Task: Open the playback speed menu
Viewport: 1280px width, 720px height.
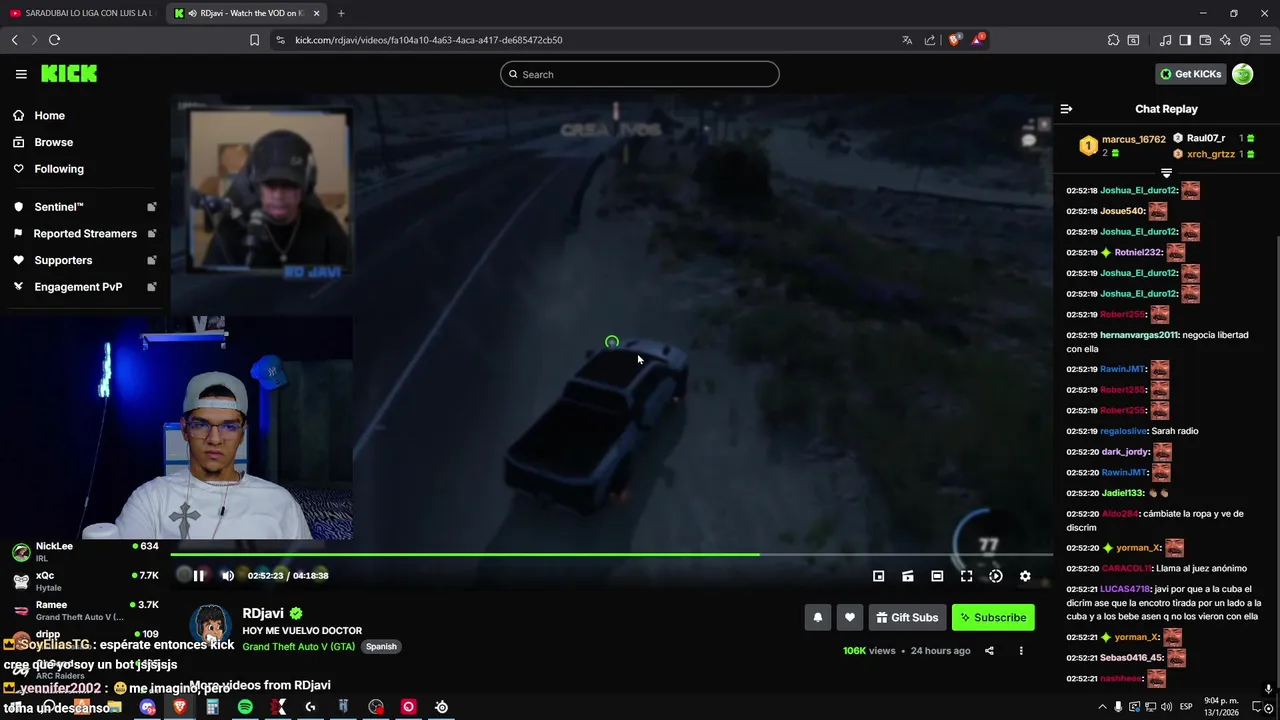Action: click(996, 576)
